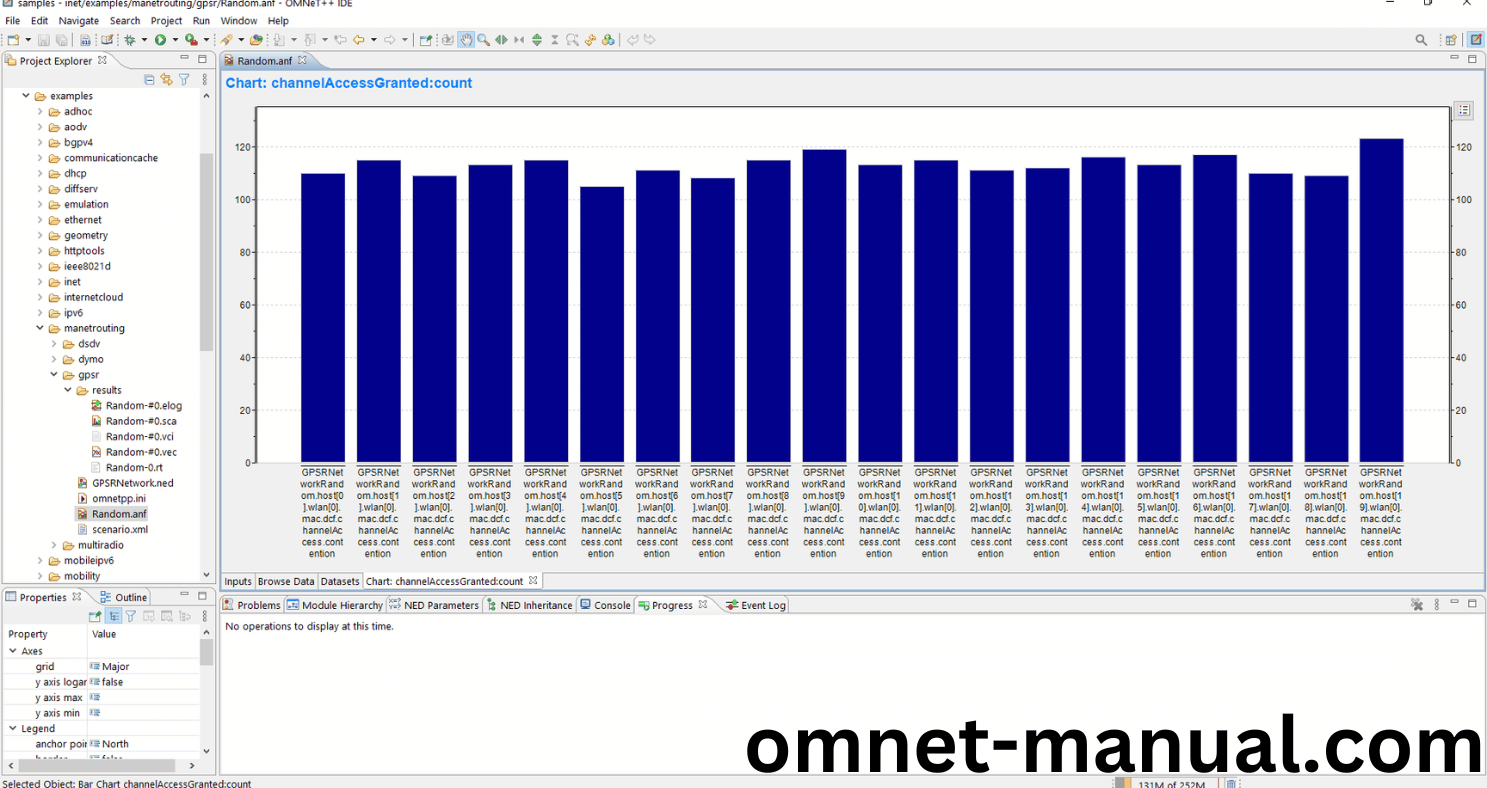
Task: Click the Zoom to Fit toolbar icon
Action: coord(573,41)
